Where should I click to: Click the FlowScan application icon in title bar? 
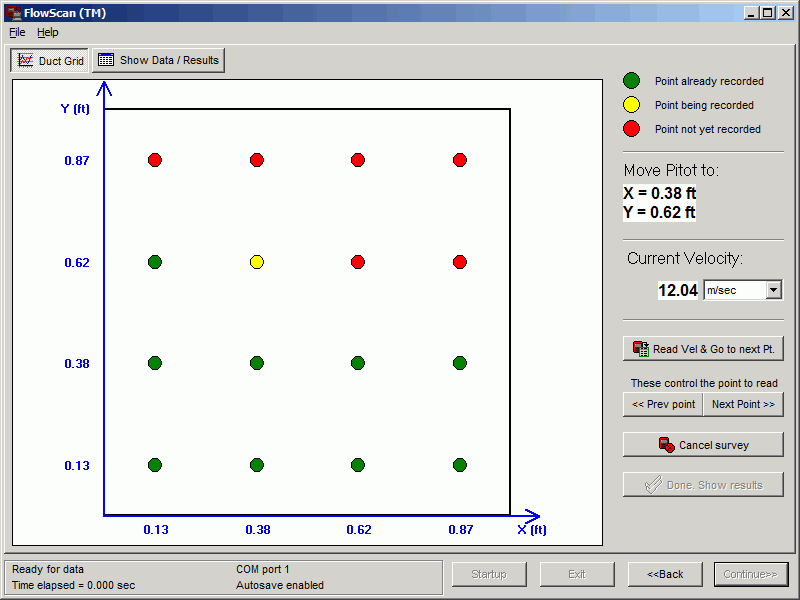click(12, 12)
